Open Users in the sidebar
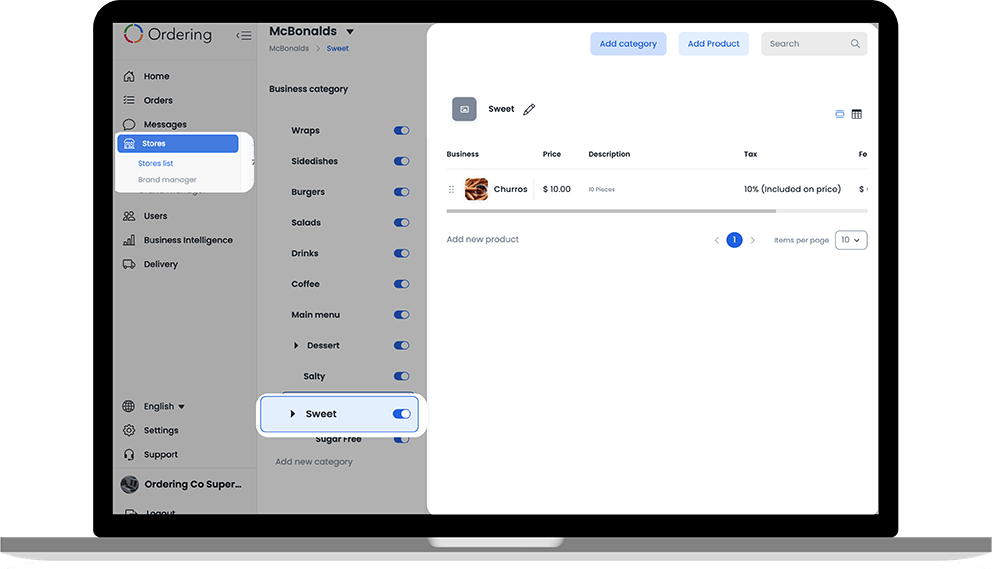Screen dimensions: 1000x569 coord(156,216)
